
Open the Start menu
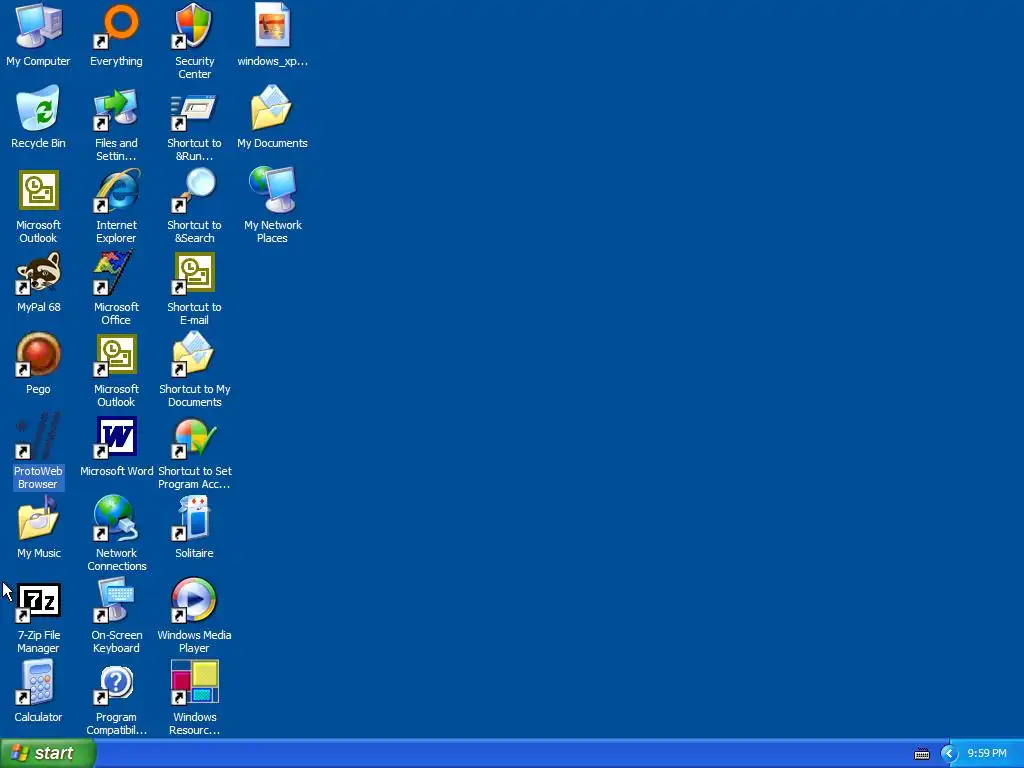[x=48, y=754]
